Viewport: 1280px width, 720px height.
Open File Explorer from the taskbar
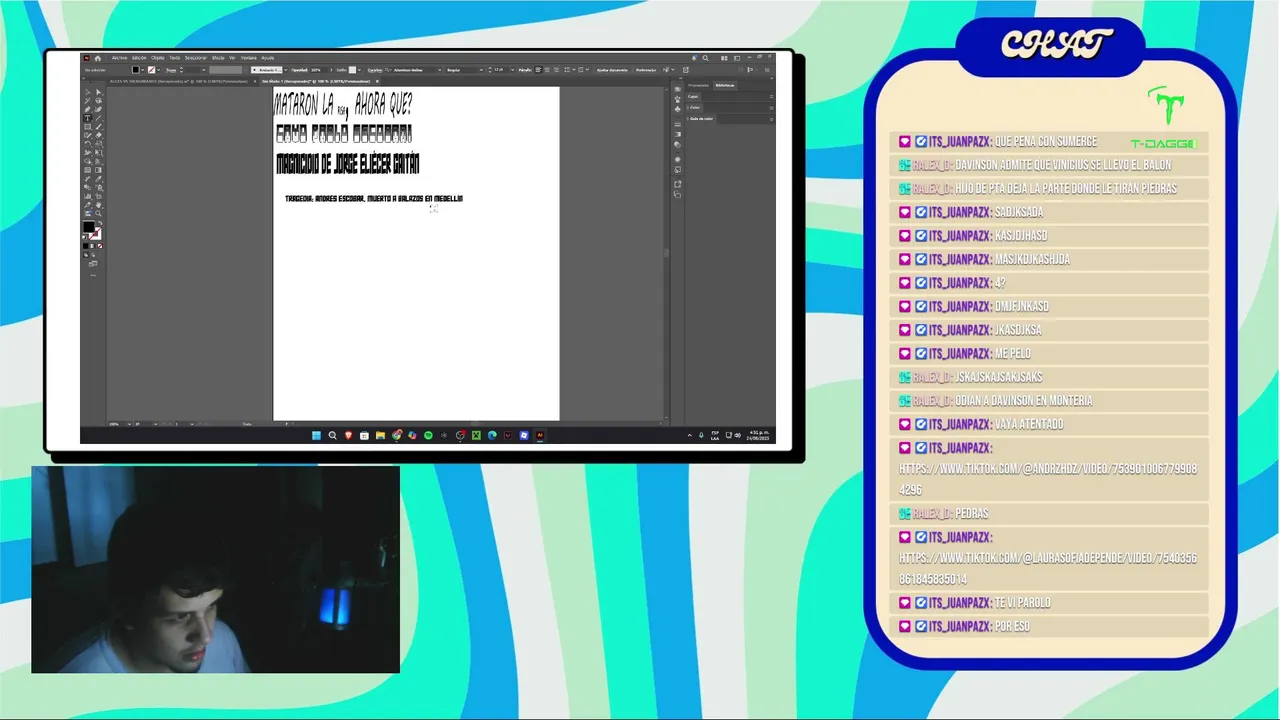(380, 435)
